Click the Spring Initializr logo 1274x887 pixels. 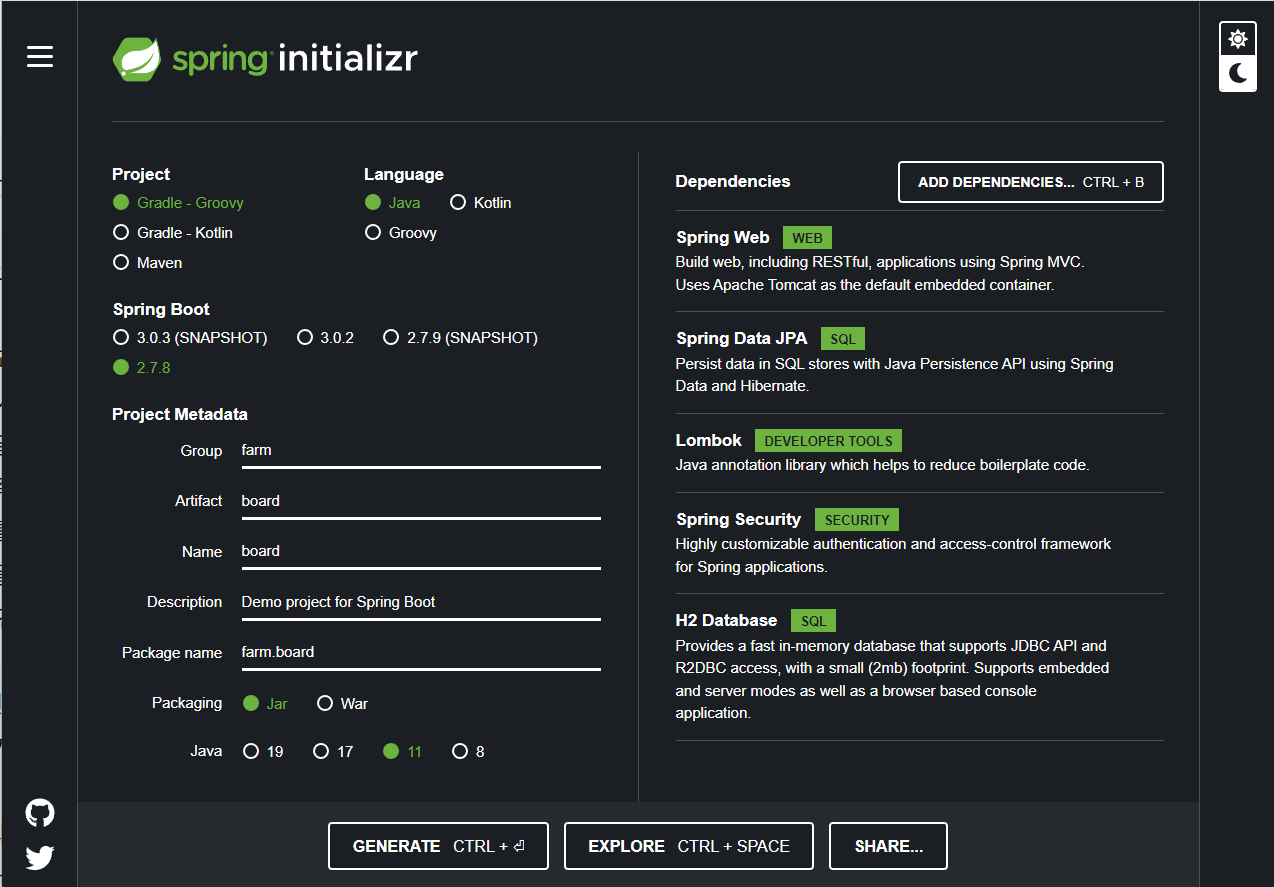click(x=264, y=59)
